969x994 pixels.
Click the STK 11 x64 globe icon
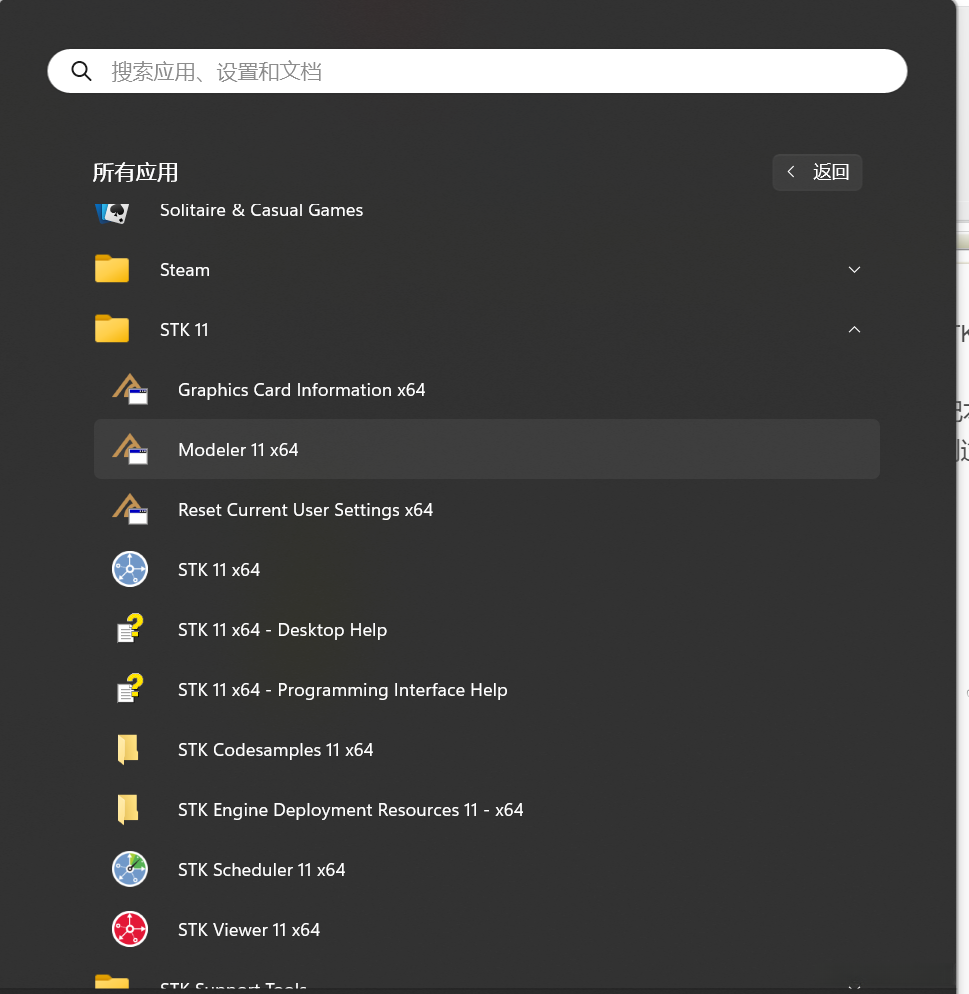(130, 570)
